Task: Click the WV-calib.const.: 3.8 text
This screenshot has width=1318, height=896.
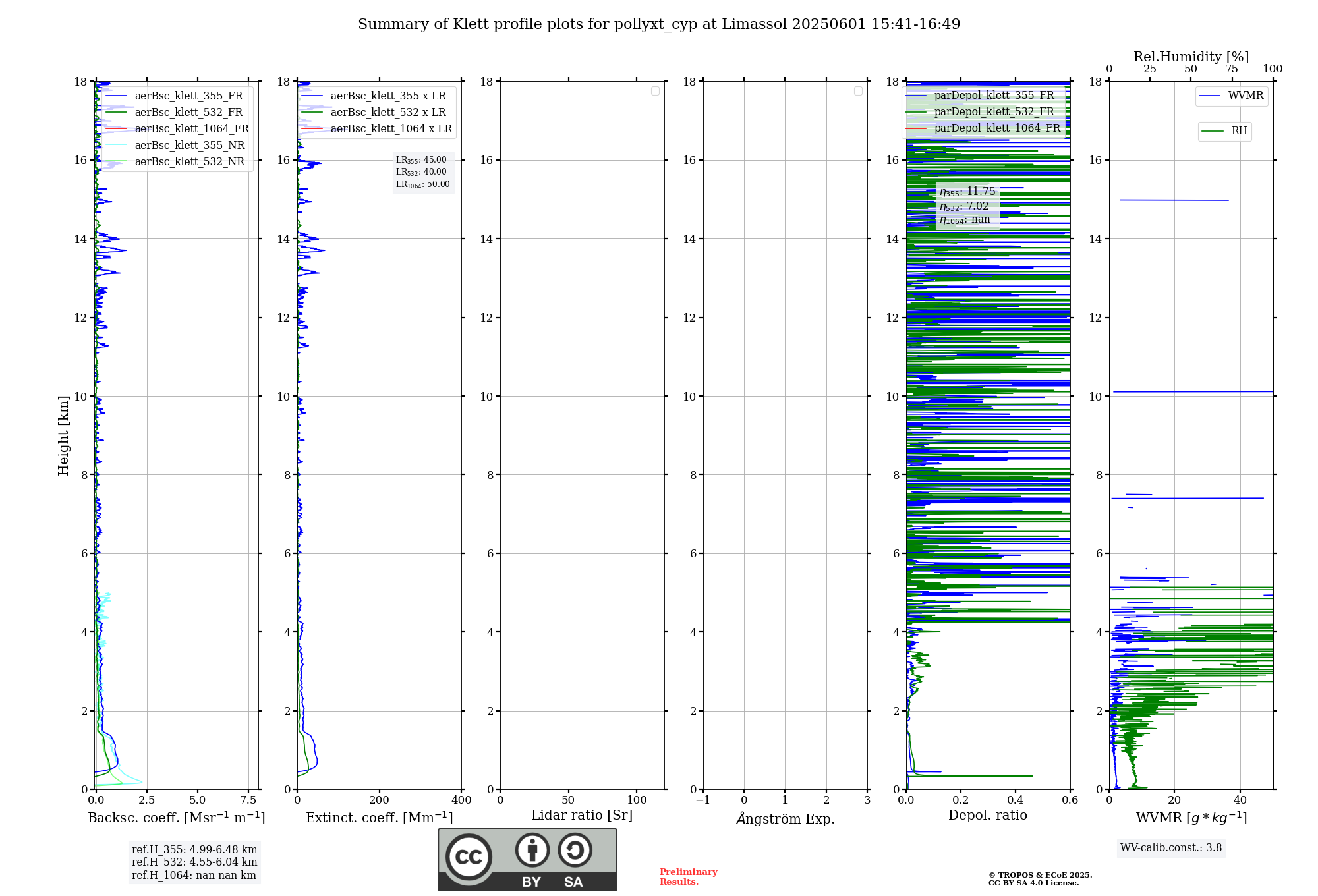Action: [x=1171, y=848]
